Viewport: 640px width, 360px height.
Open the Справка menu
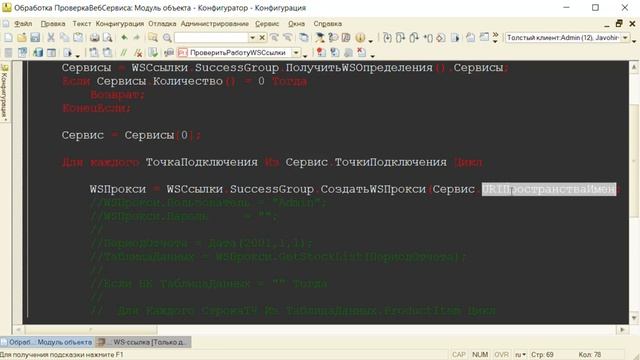[x=328, y=24]
